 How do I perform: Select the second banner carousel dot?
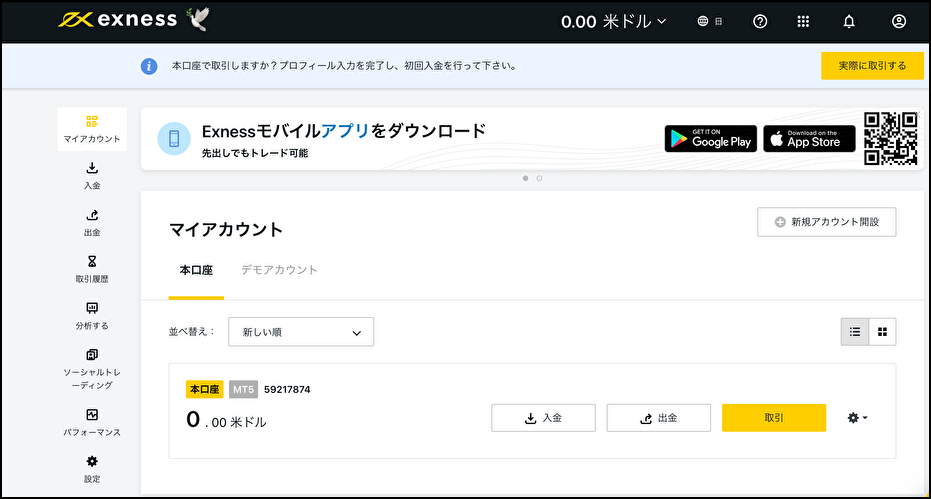pos(539,178)
